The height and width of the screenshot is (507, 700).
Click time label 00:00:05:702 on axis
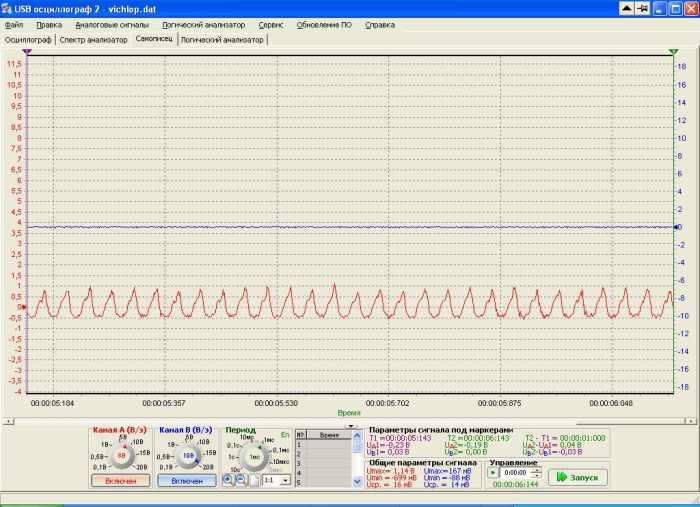387,403
